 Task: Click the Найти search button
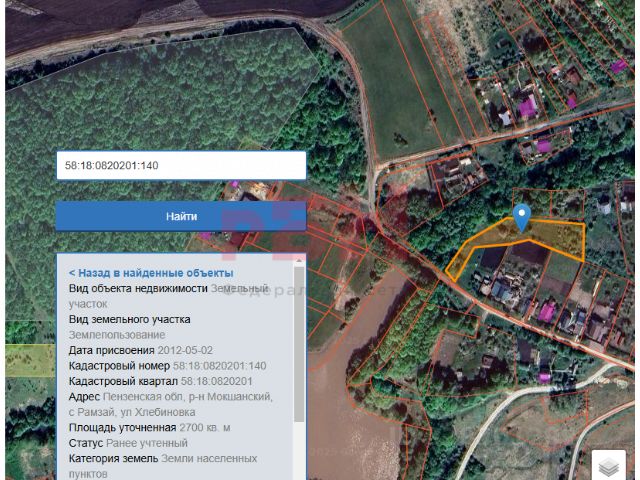coord(181,216)
